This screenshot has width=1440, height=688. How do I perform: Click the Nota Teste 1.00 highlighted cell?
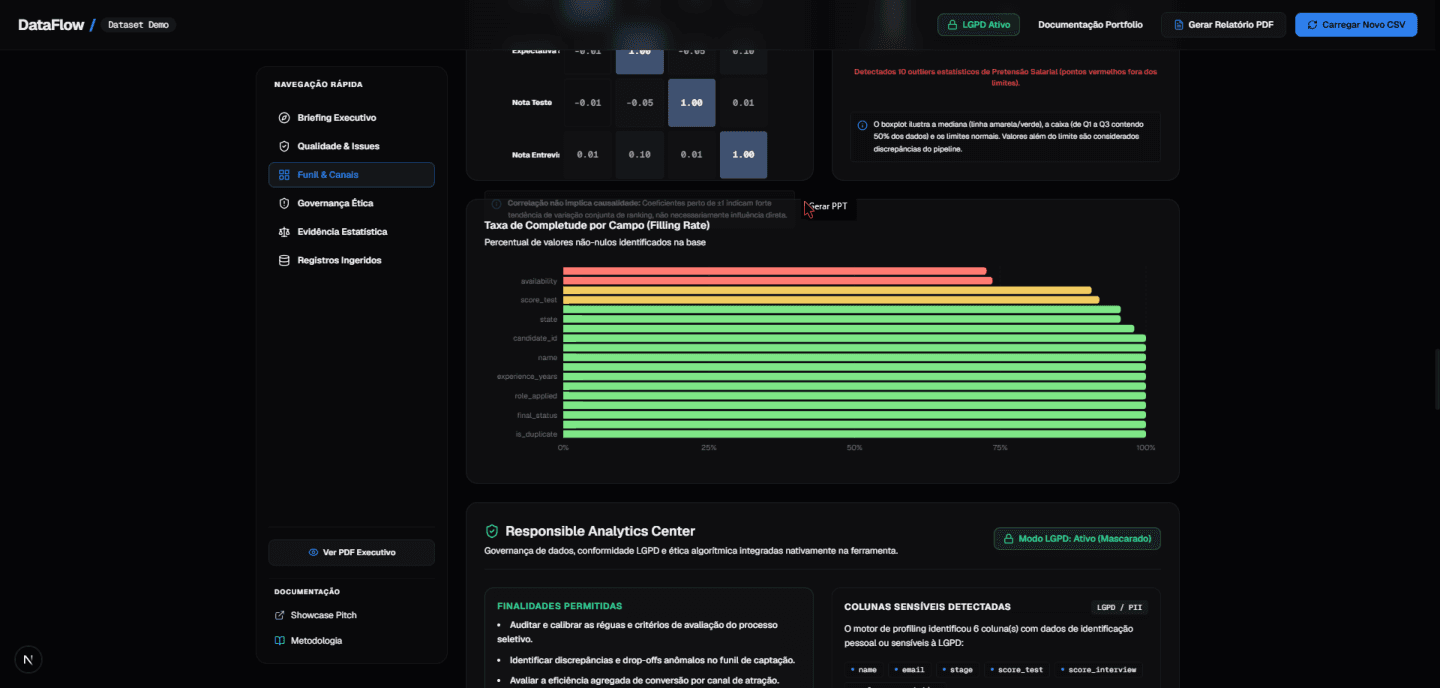click(x=692, y=102)
